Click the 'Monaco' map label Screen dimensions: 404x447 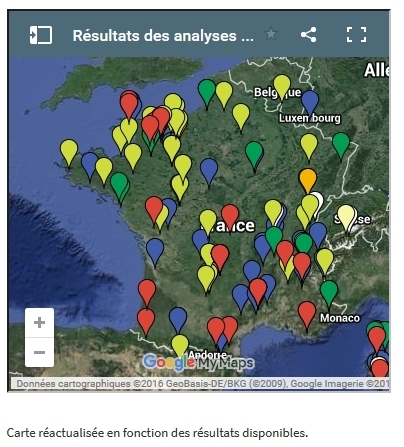pos(340,318)
